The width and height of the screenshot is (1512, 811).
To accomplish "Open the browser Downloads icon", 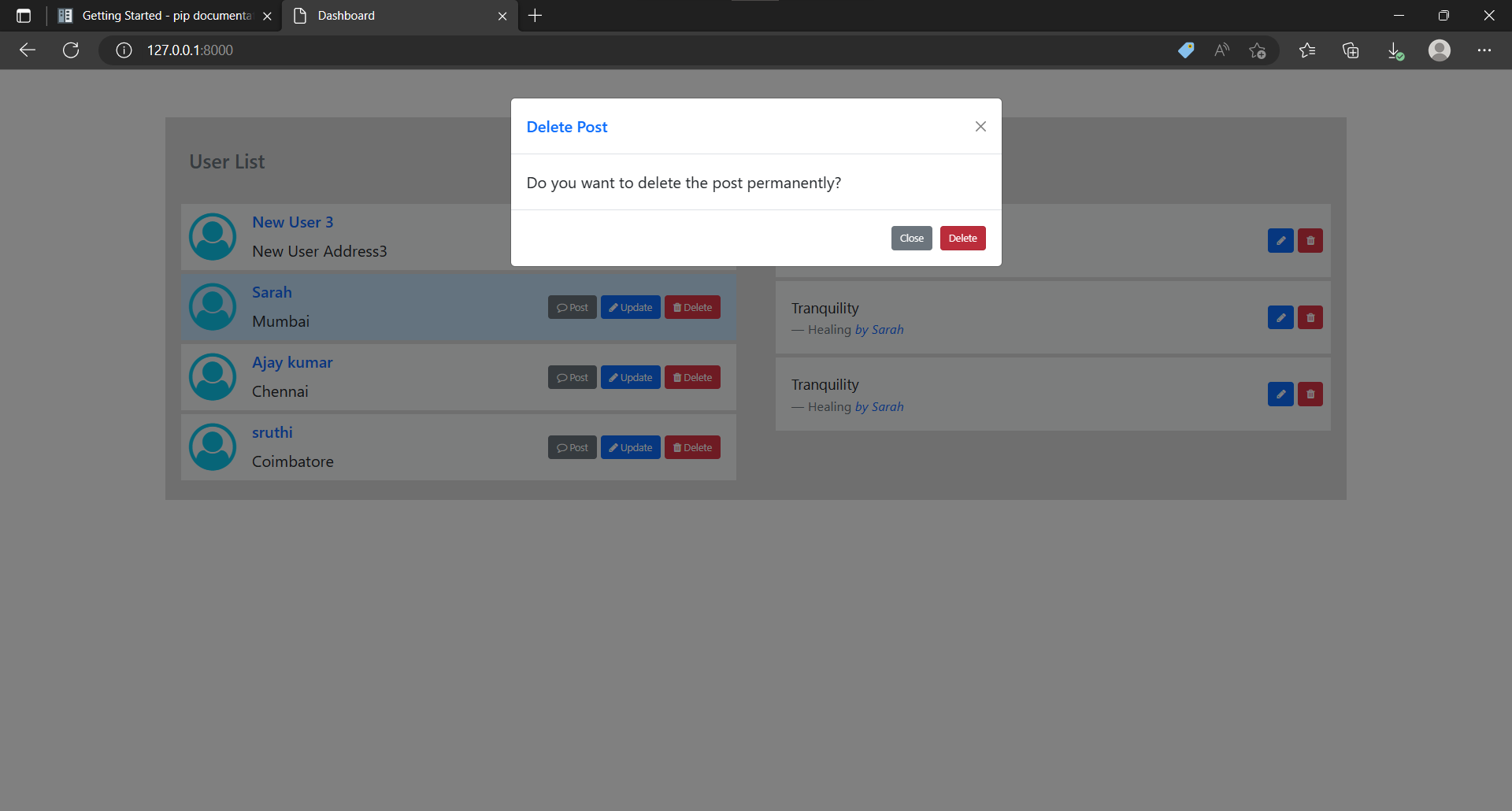I will point(1395,50).
